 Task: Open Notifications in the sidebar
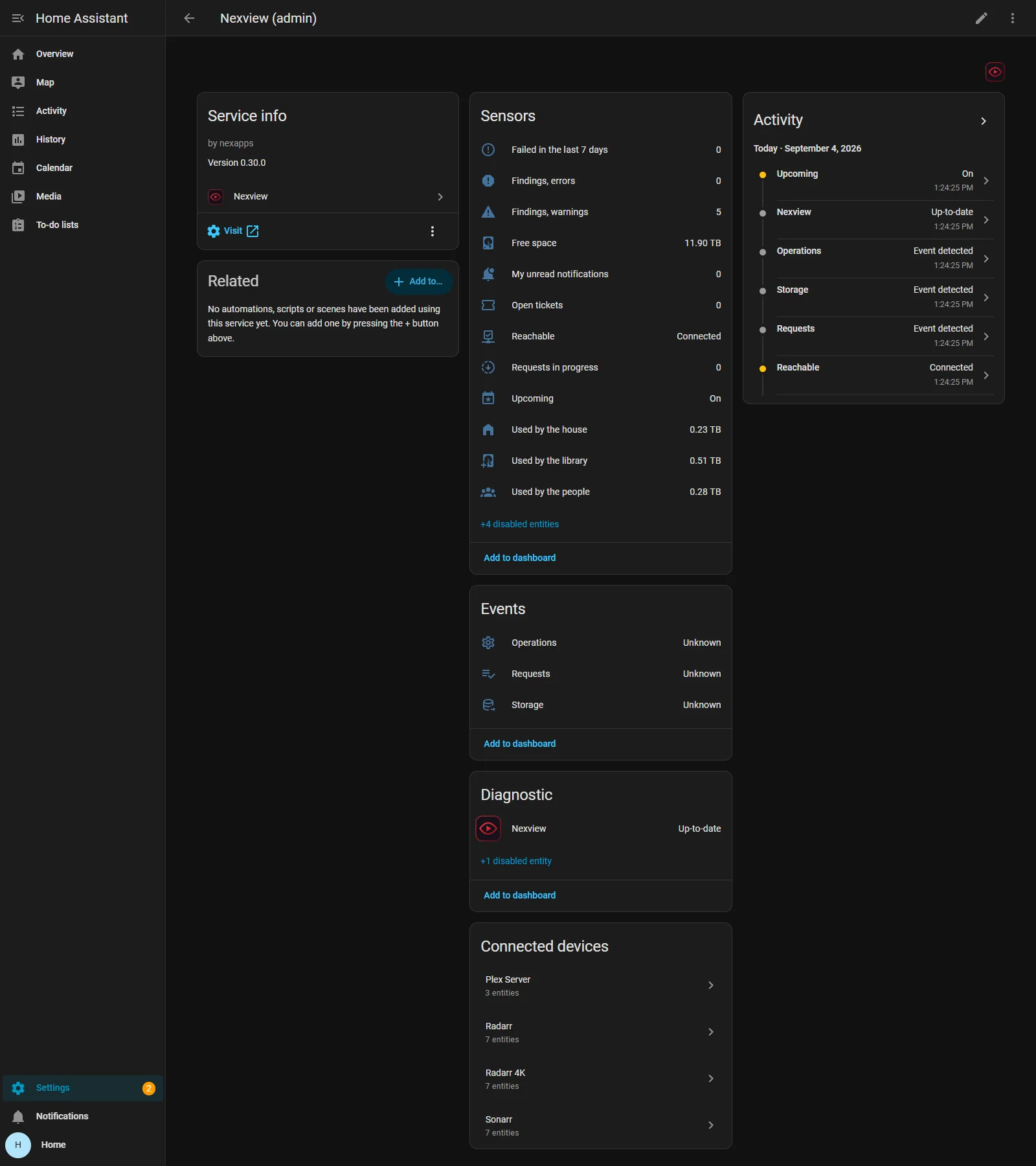tap(83, 1117)
